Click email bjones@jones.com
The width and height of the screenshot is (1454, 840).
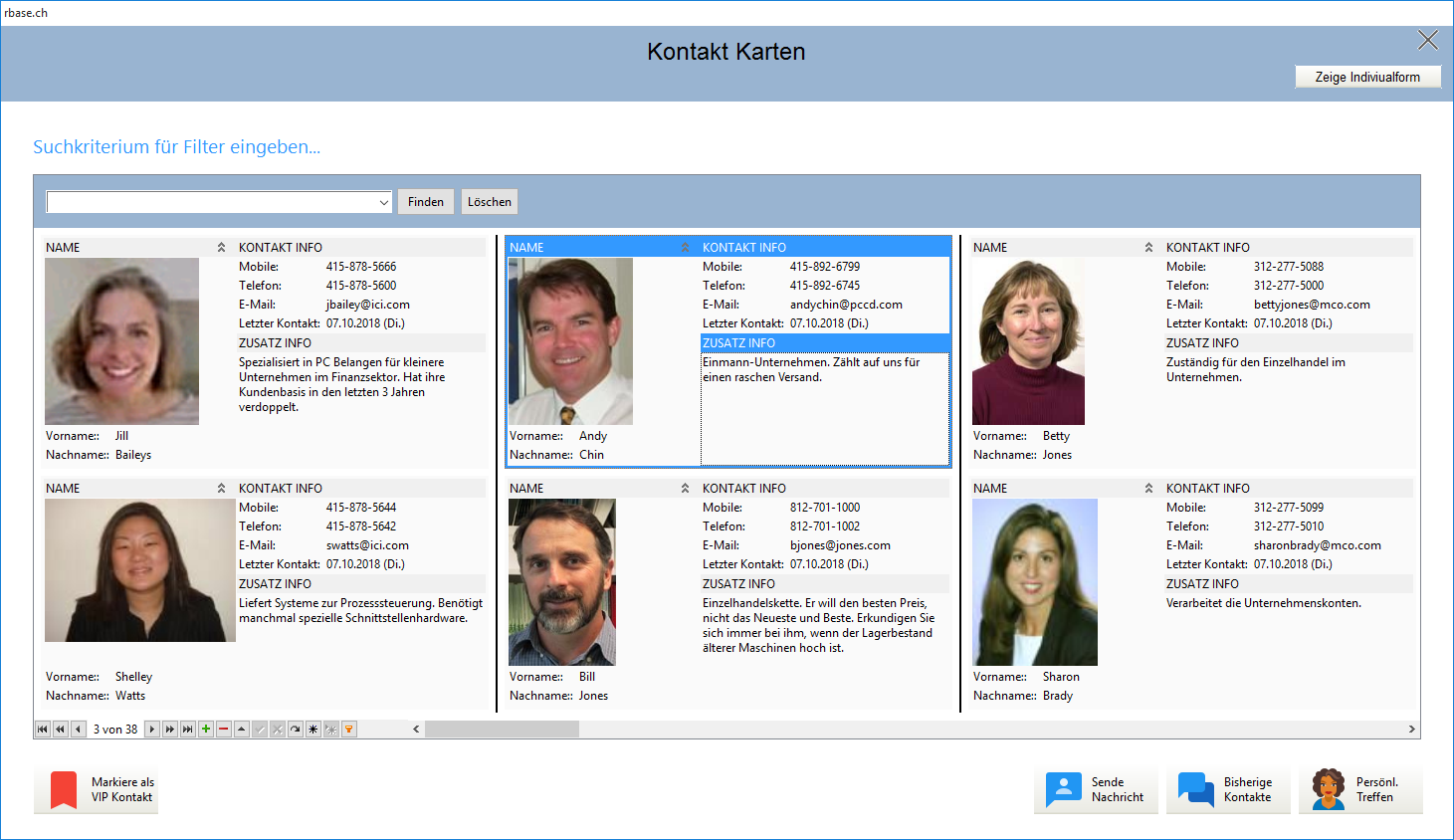point(840,545)
